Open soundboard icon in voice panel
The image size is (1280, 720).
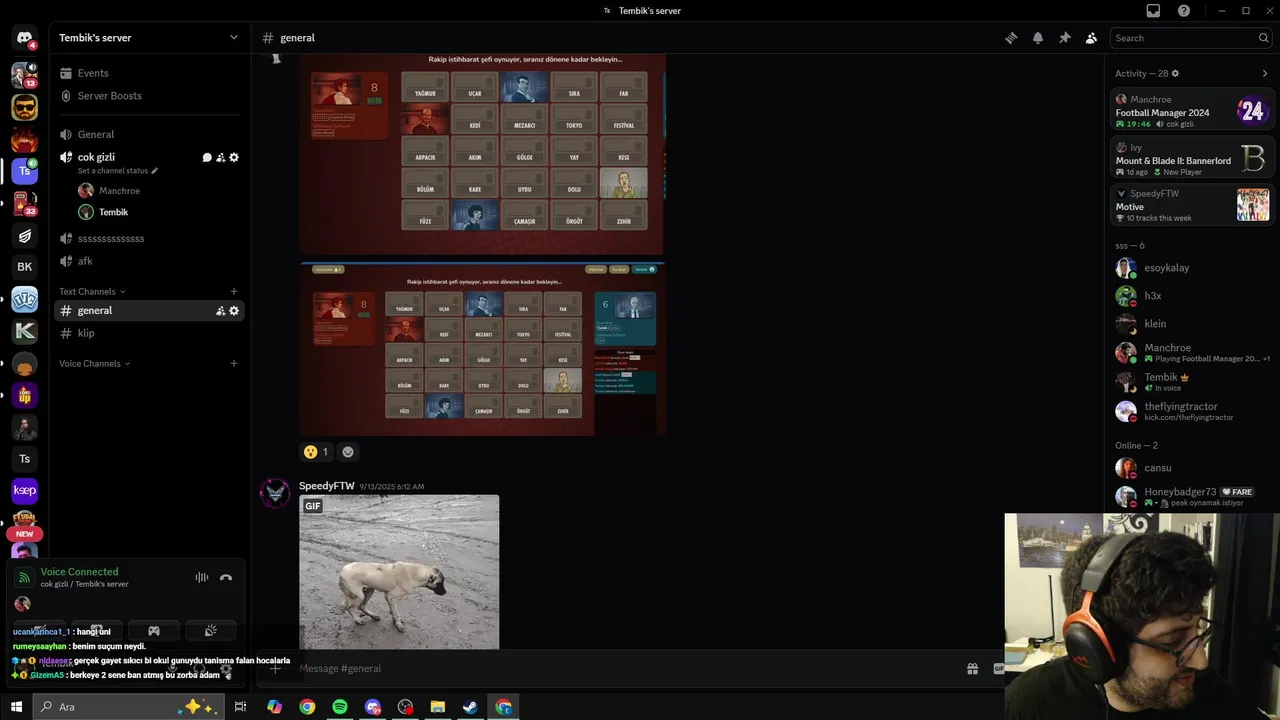pyautogui.click(x=211, y=631)
